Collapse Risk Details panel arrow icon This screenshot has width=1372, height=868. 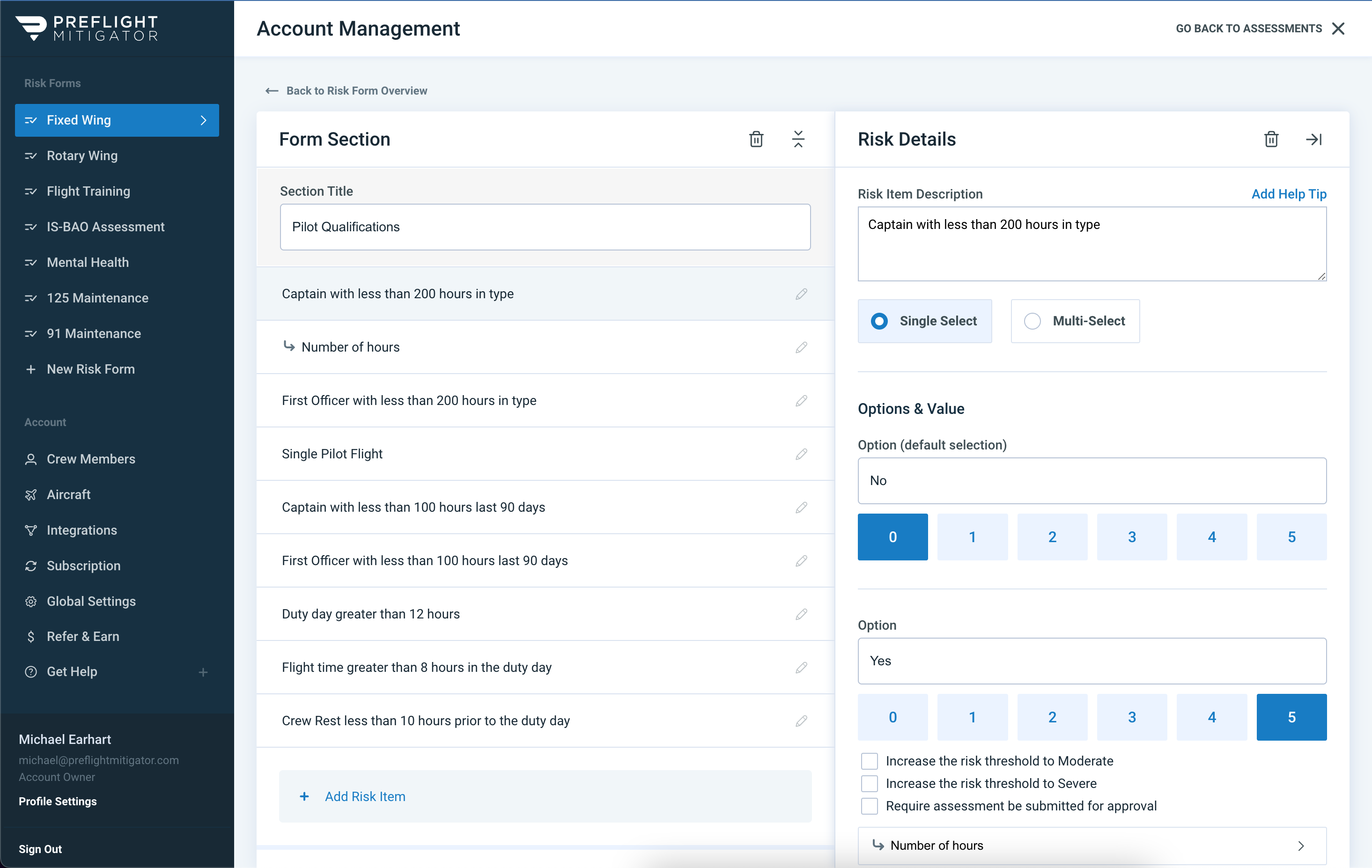coord(1313,139)
